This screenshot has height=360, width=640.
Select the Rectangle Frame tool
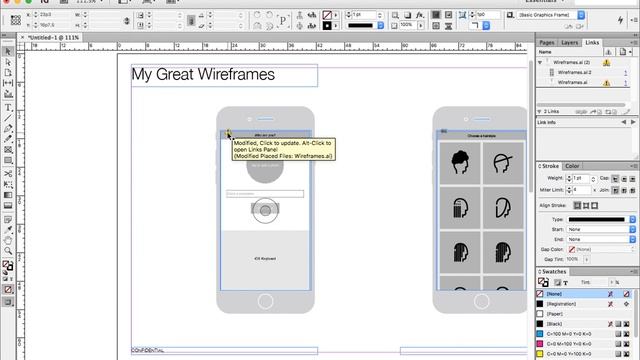point(8,150)
